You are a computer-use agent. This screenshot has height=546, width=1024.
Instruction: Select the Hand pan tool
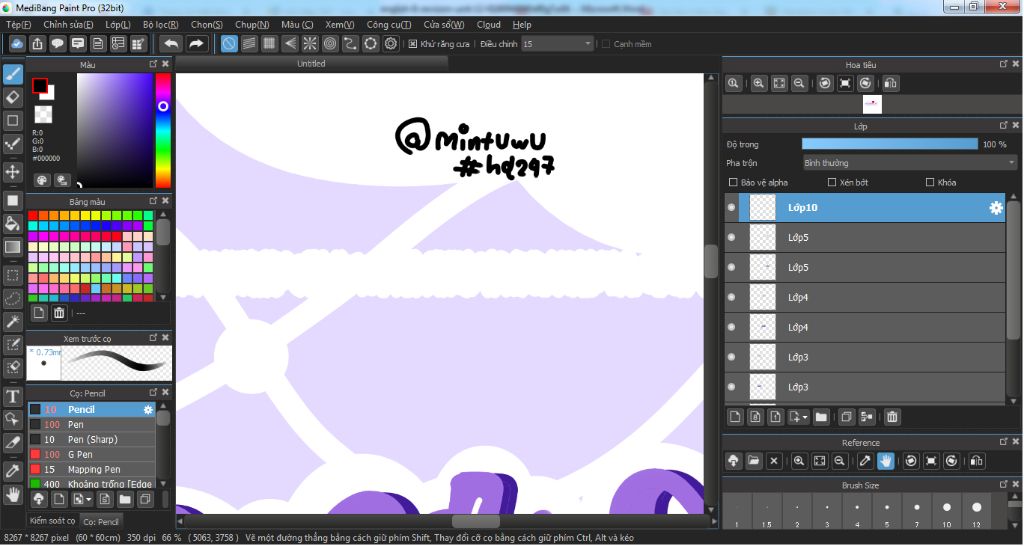[x=12, y=494]
